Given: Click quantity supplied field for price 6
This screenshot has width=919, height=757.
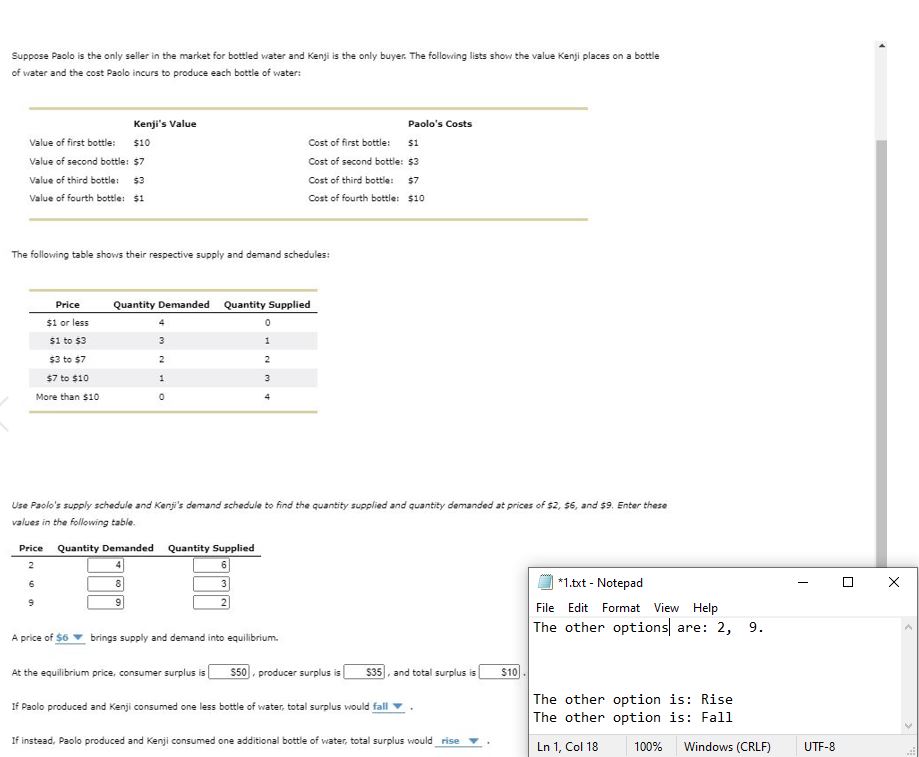Looking at the screenshot, I should [211, 584].
